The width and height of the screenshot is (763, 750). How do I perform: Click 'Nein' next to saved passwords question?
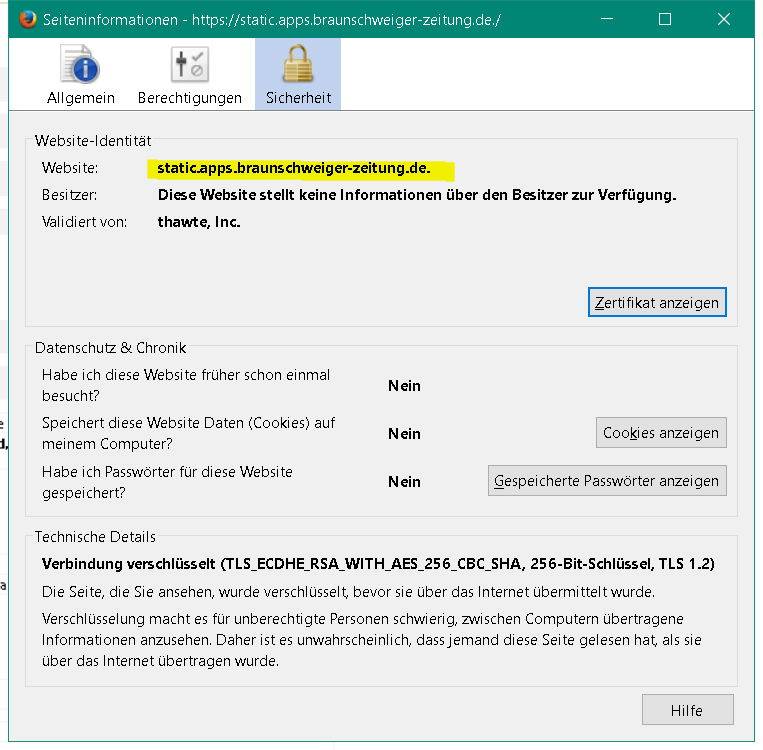point(404,481)
